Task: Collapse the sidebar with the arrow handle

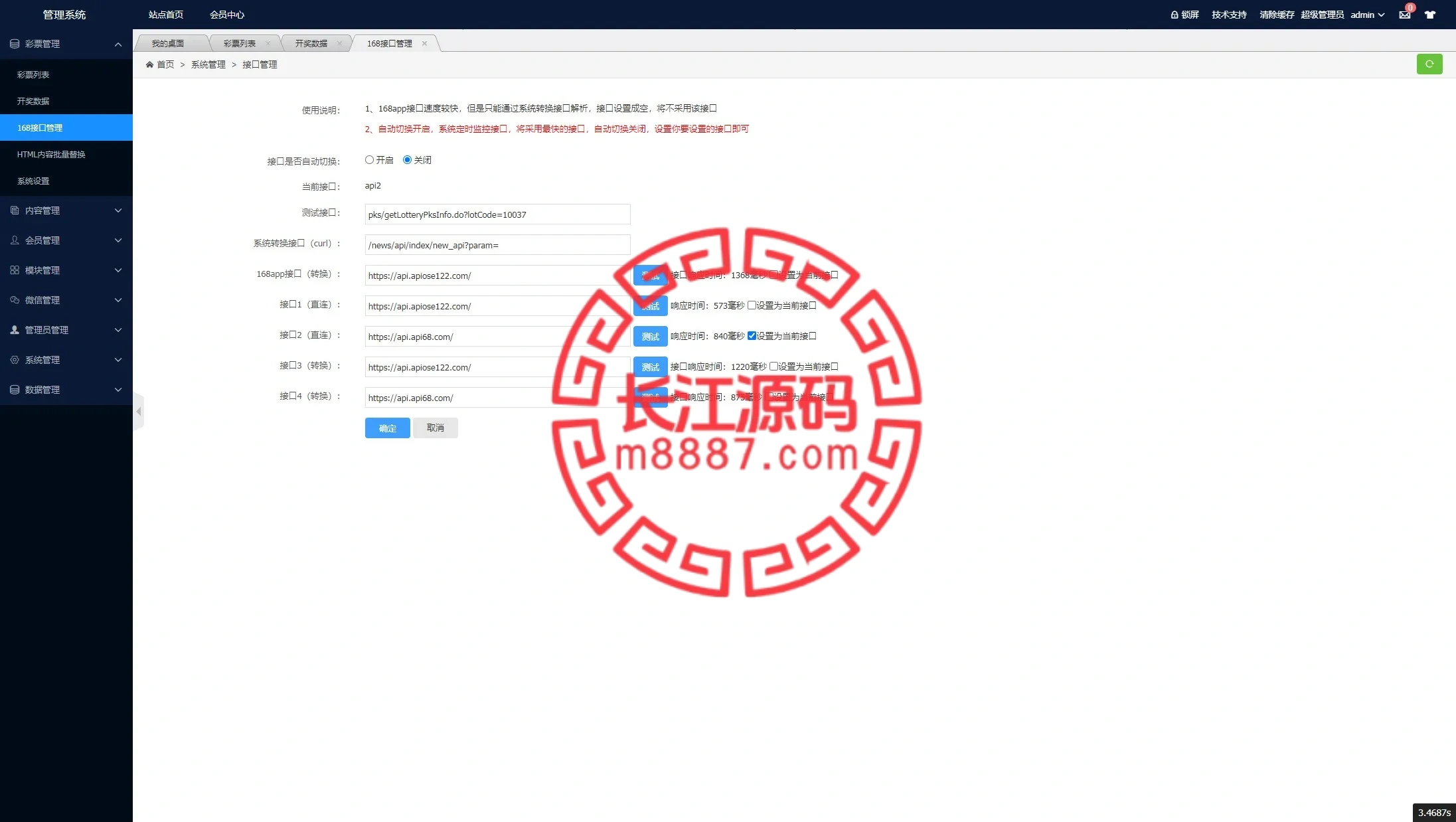Action: [x=138, y=412]
